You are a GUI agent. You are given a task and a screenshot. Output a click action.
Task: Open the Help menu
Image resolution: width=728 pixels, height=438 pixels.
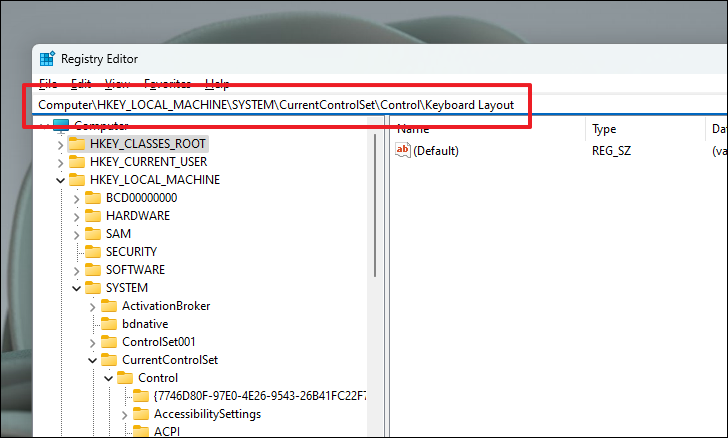217,84
